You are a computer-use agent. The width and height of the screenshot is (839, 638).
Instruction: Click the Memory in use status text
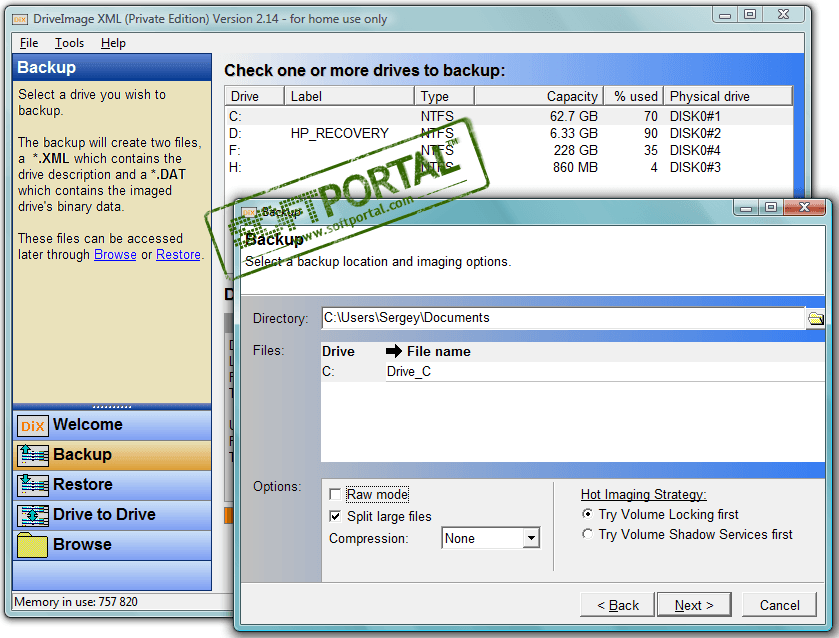tap(76, 602)
